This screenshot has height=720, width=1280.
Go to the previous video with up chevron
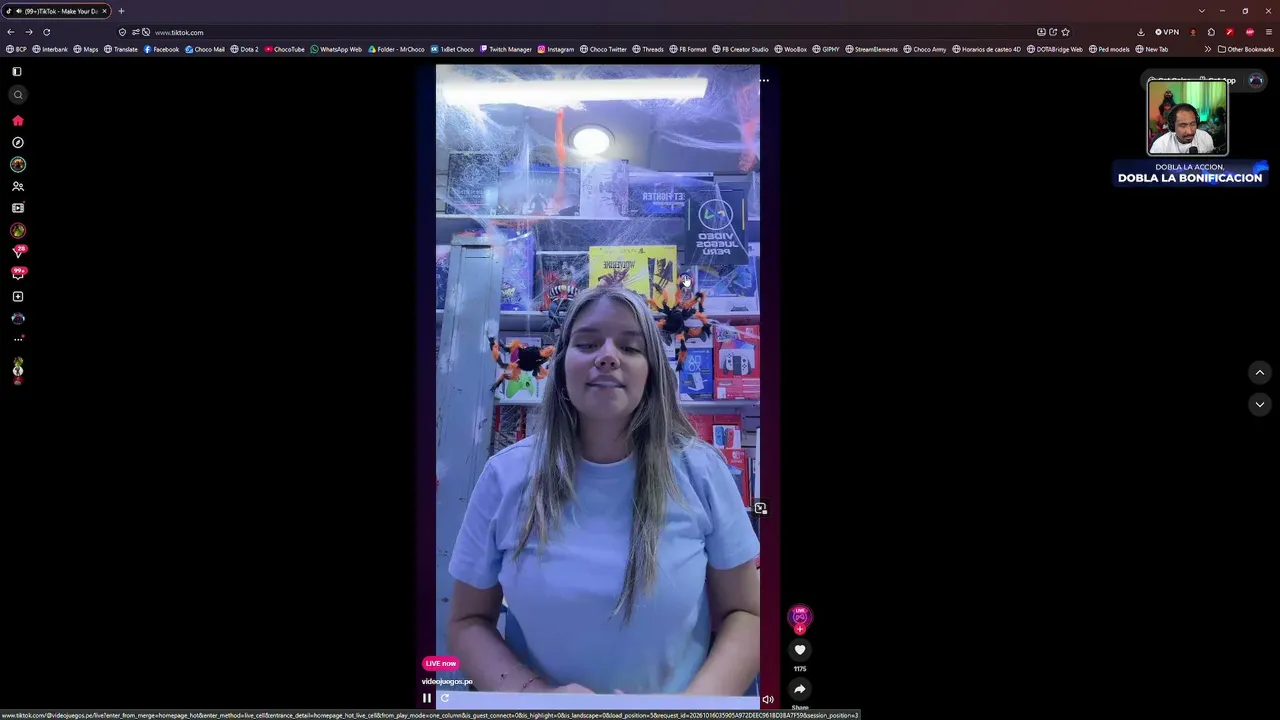click(1260, 373)
